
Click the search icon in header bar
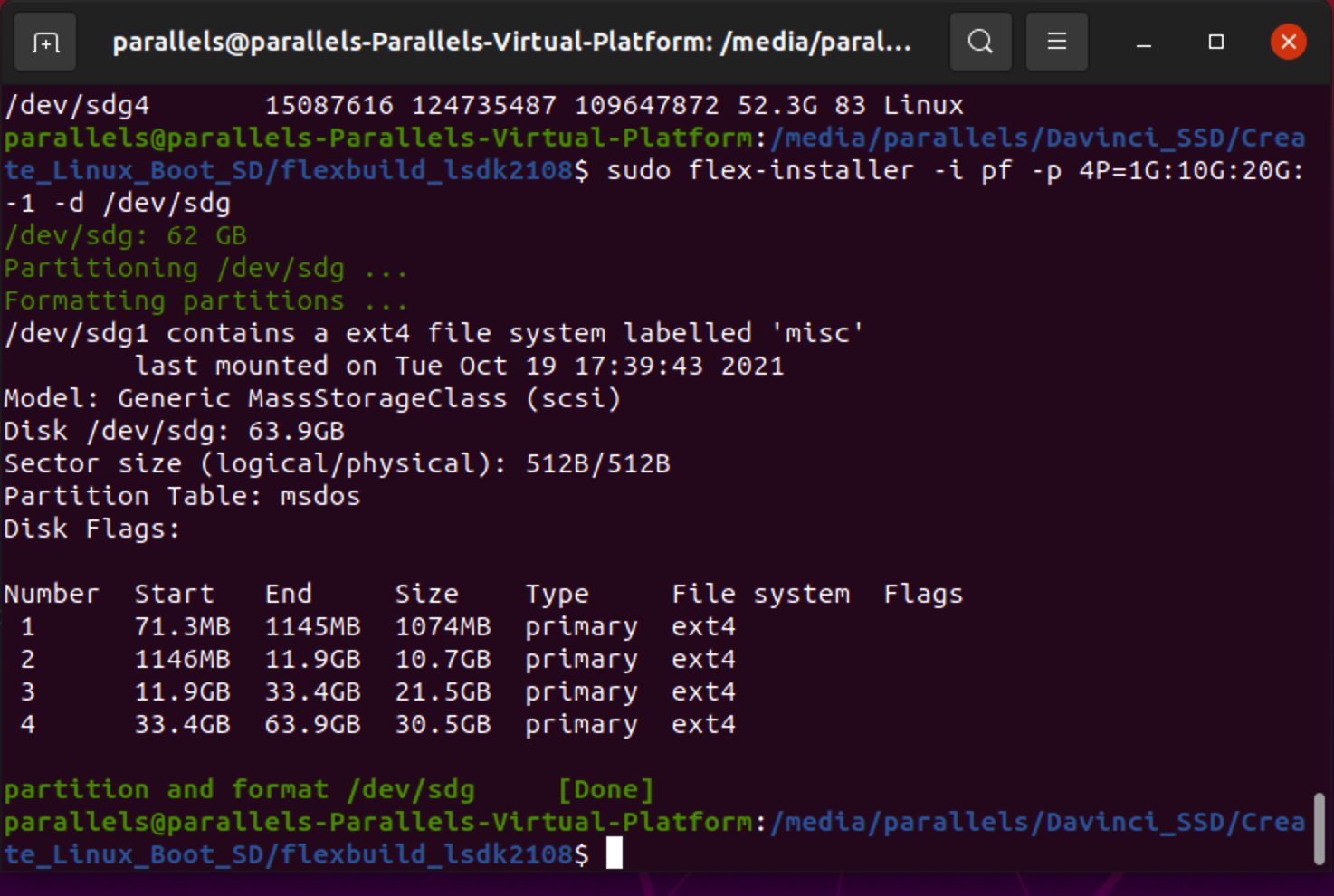point(980,42)
